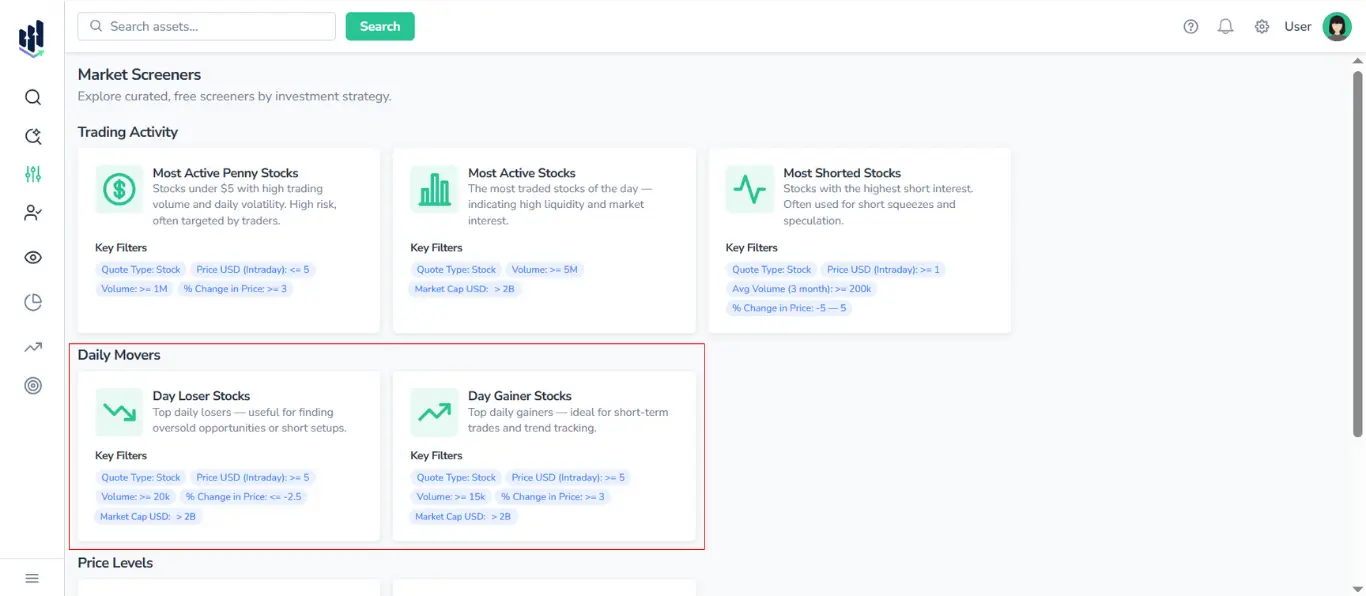Click the green Search button

(x=380, y=26)
